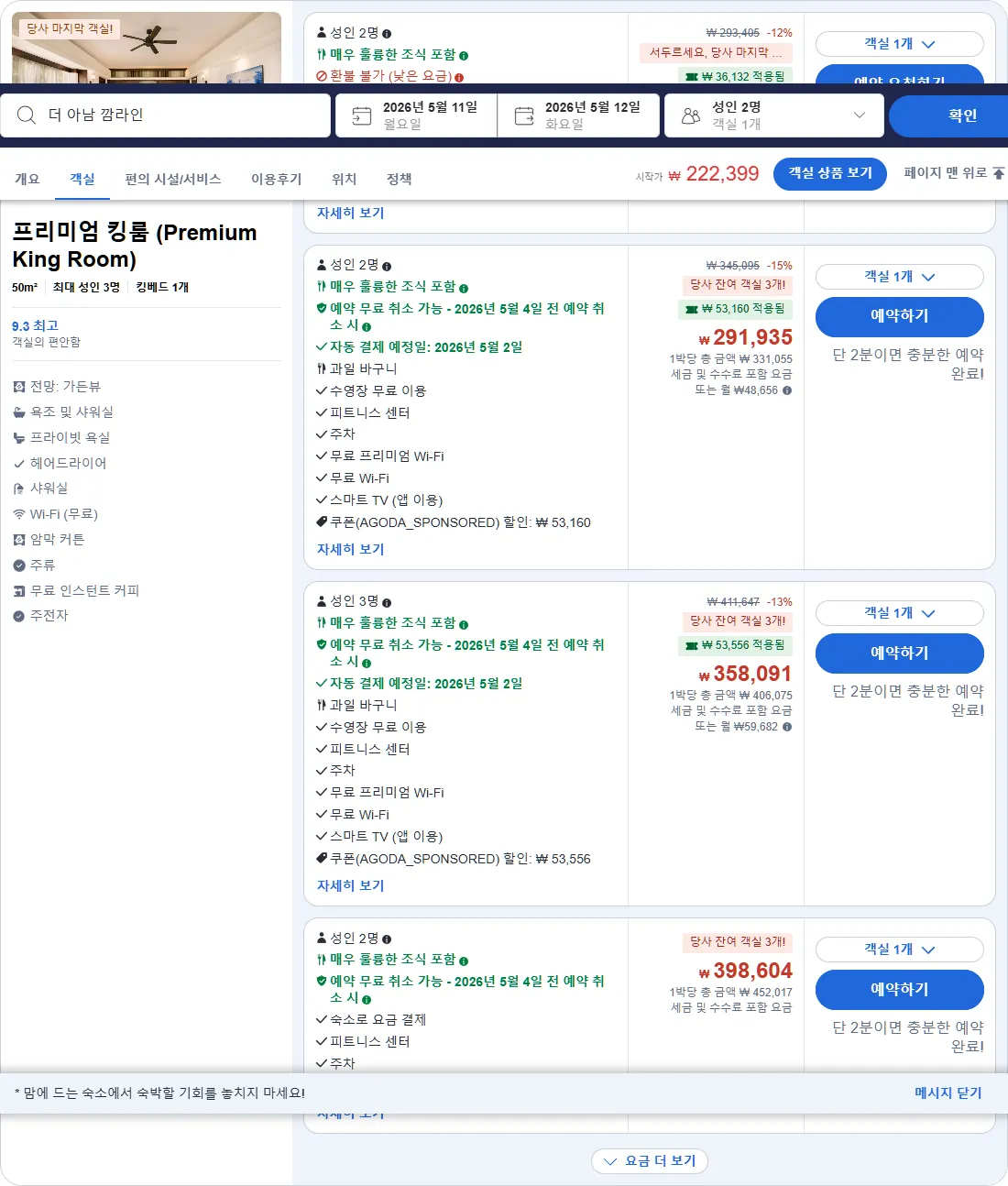This screenshot has height=1186, width=1008.
Task: Click the search magnifier icon
Action: 27,115
